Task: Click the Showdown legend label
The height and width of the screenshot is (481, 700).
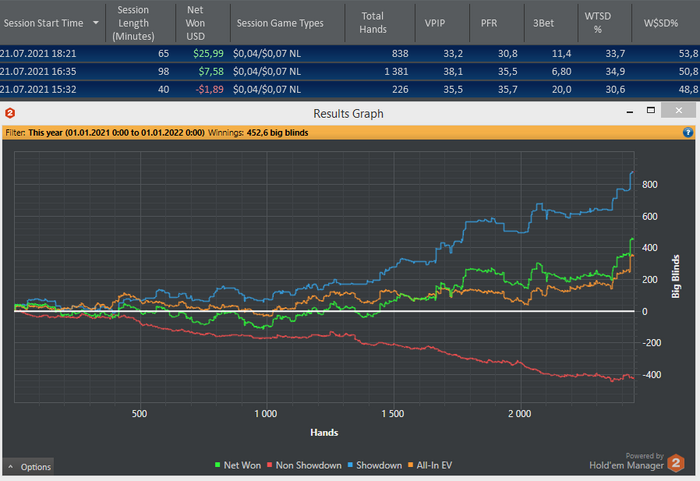Action: coord(379,465)
